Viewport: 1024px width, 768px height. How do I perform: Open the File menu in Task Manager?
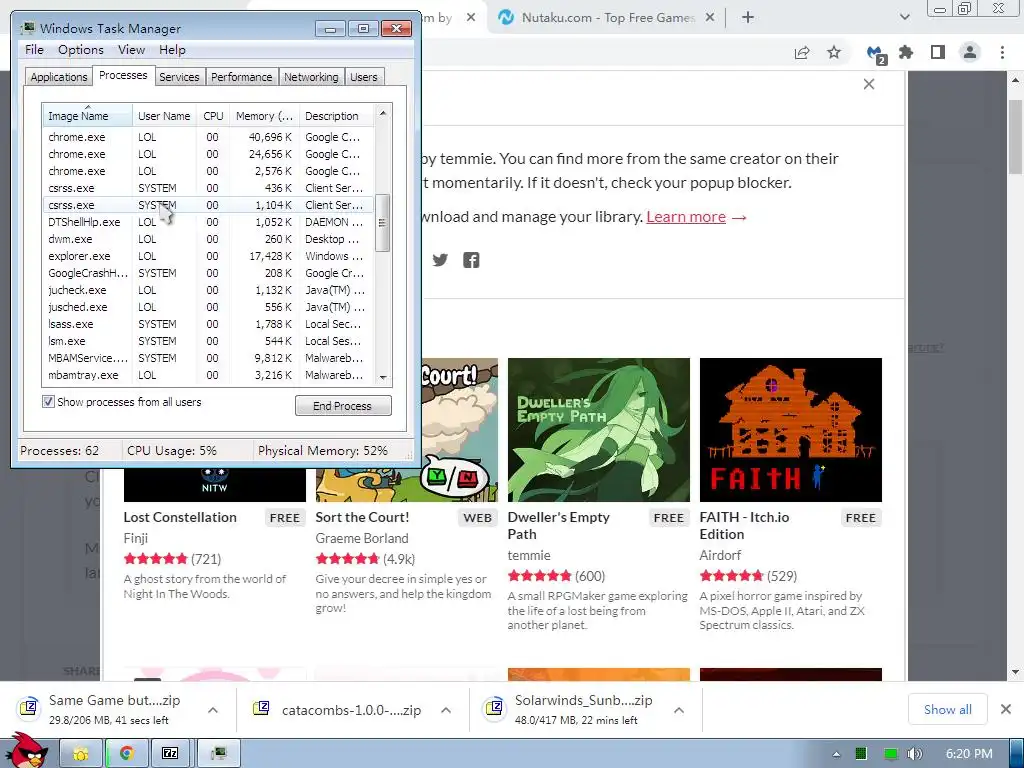(34, 50)
